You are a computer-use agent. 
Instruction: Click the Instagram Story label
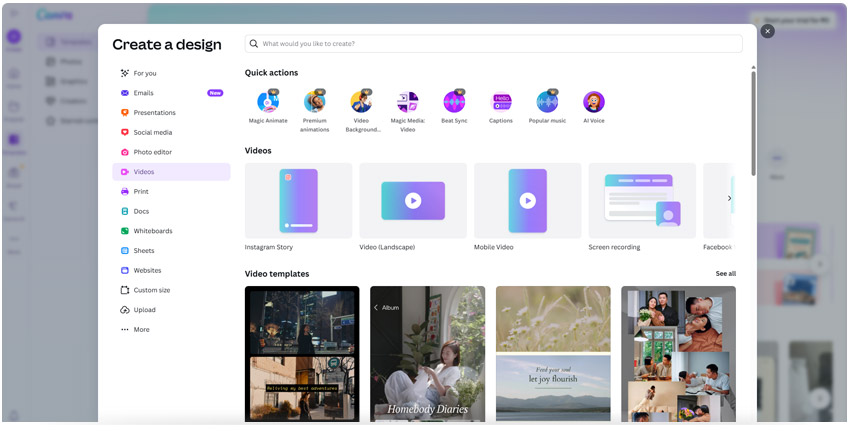[x=269, y=247]
